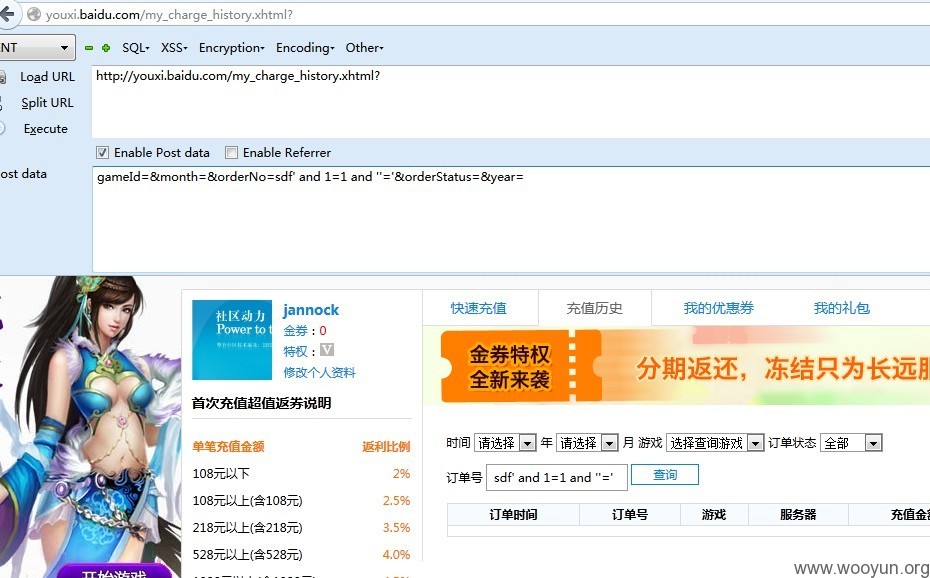930x578 pixels.
Task: Click the green minus icon in HackBar
Action: 89,48
